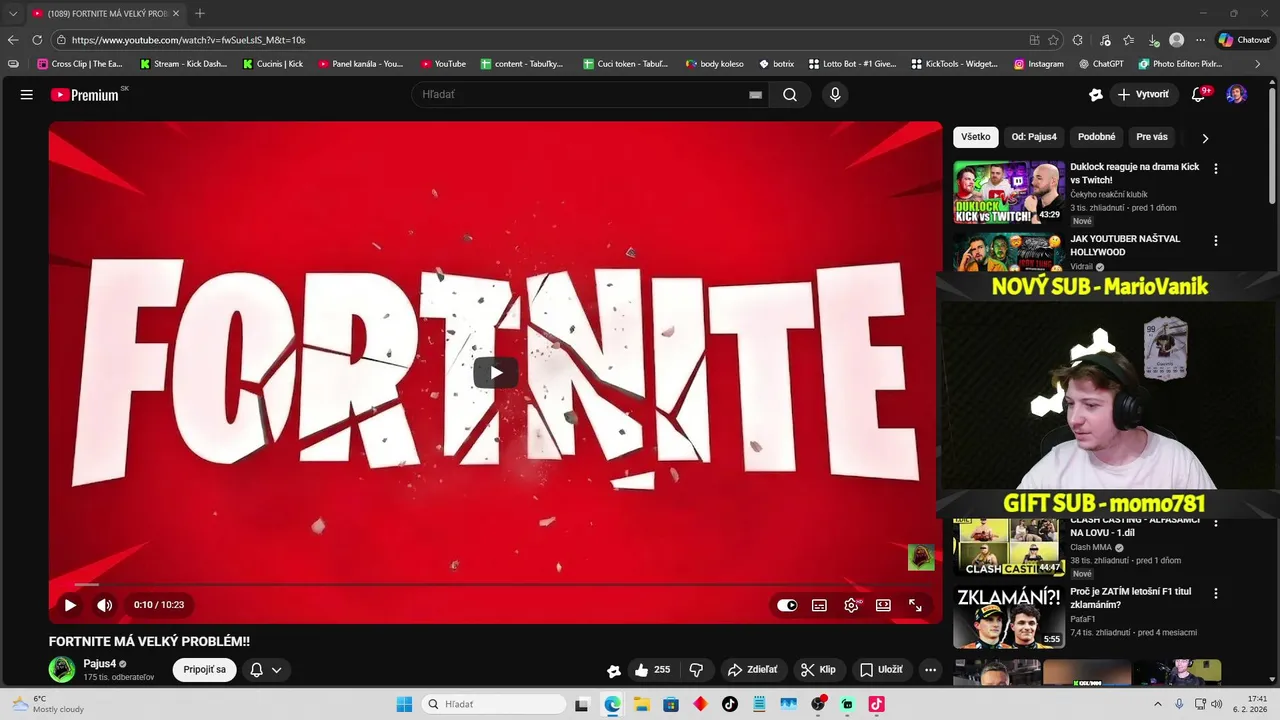The image size is (1280, 720).
Task: Click the sparkle Ask icon beside Vytvoriť
Action: click(x=1096, y=95)
